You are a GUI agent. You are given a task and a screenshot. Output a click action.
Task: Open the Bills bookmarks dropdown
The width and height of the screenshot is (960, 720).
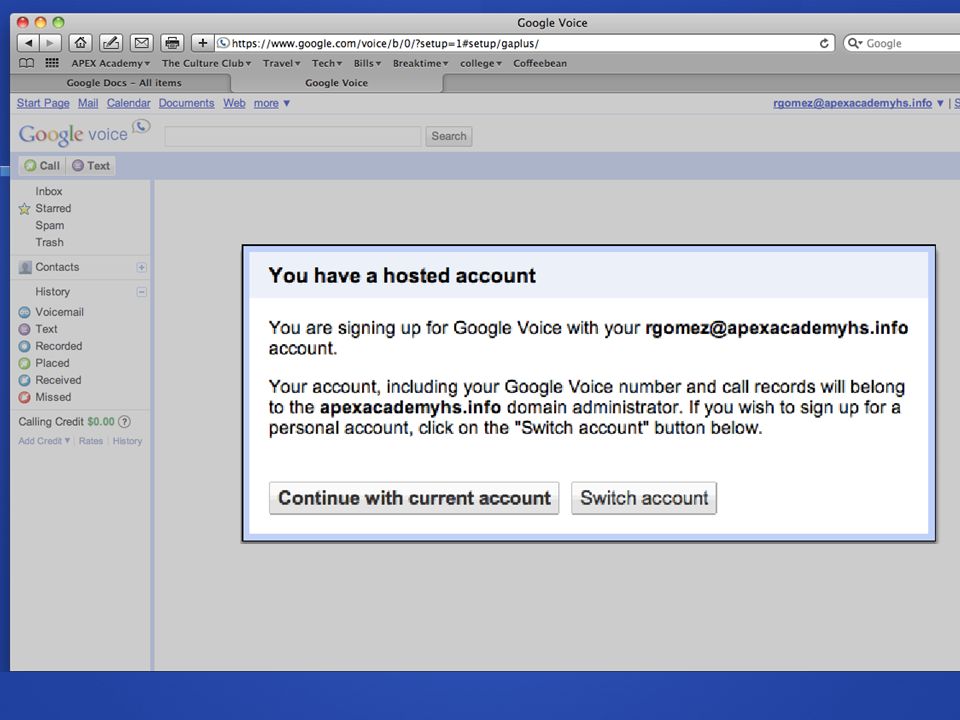[x=367, y=63]
